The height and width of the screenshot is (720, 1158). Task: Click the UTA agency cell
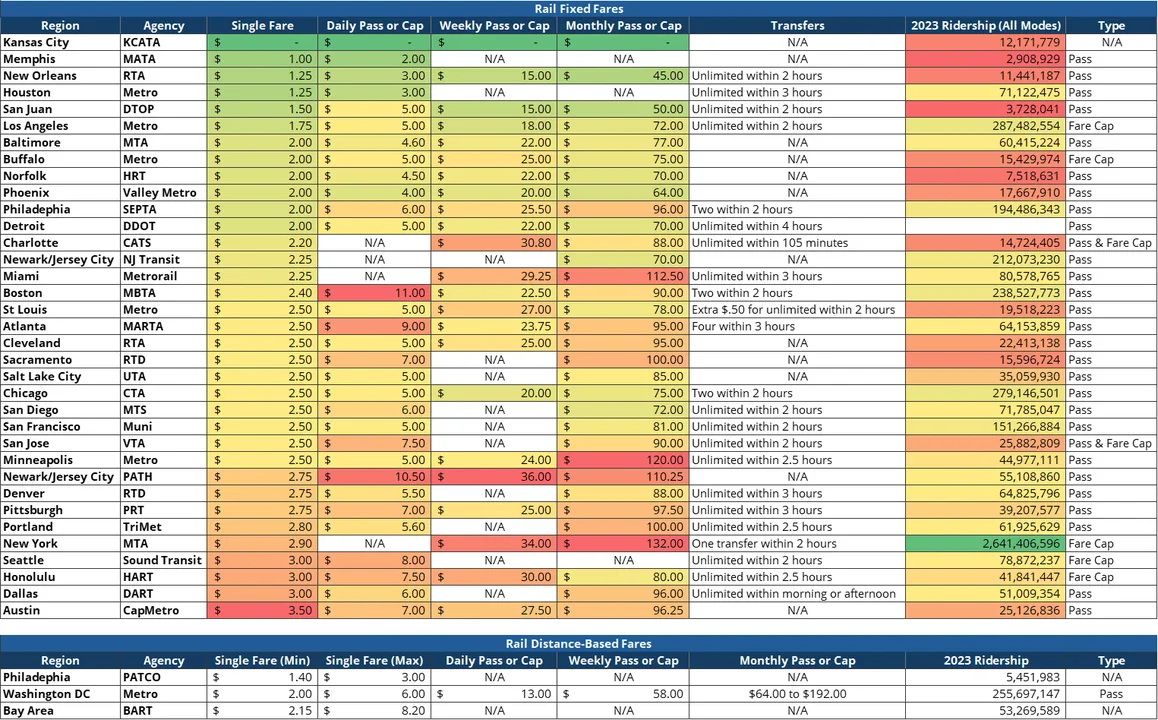click(163, 377)
